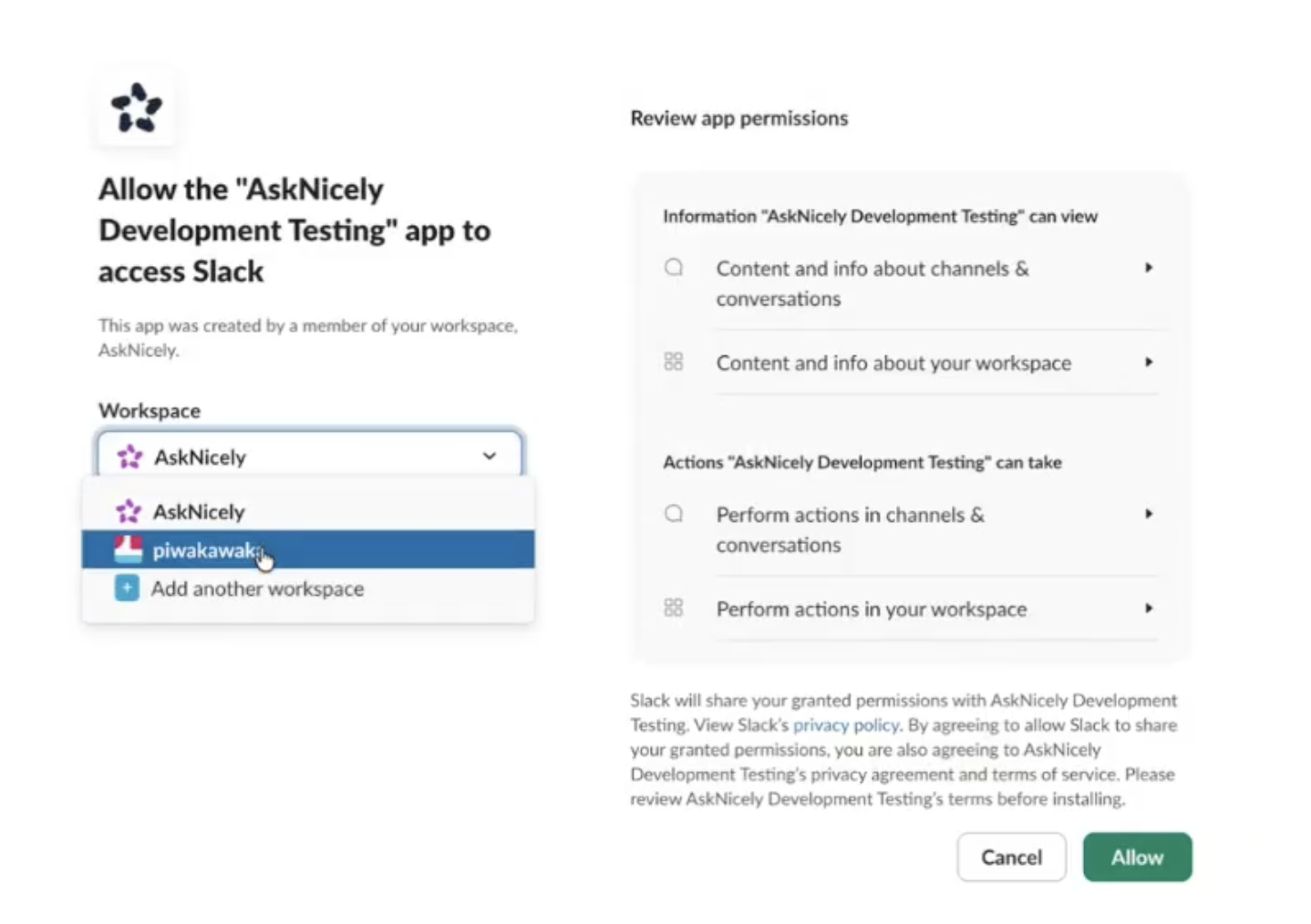
Task: Click the blue plus icon for adding a workspace
Action: click(127, 588)
